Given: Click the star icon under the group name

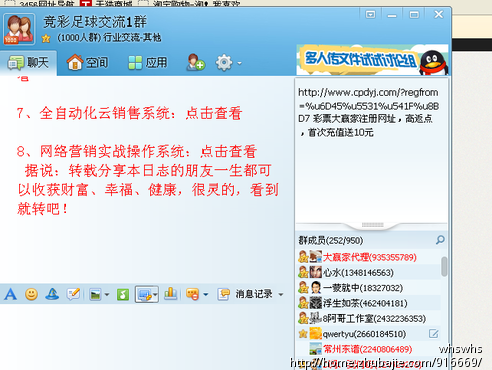Looking at the screenshot, I should pyautogui.click(x=46, y=39).
